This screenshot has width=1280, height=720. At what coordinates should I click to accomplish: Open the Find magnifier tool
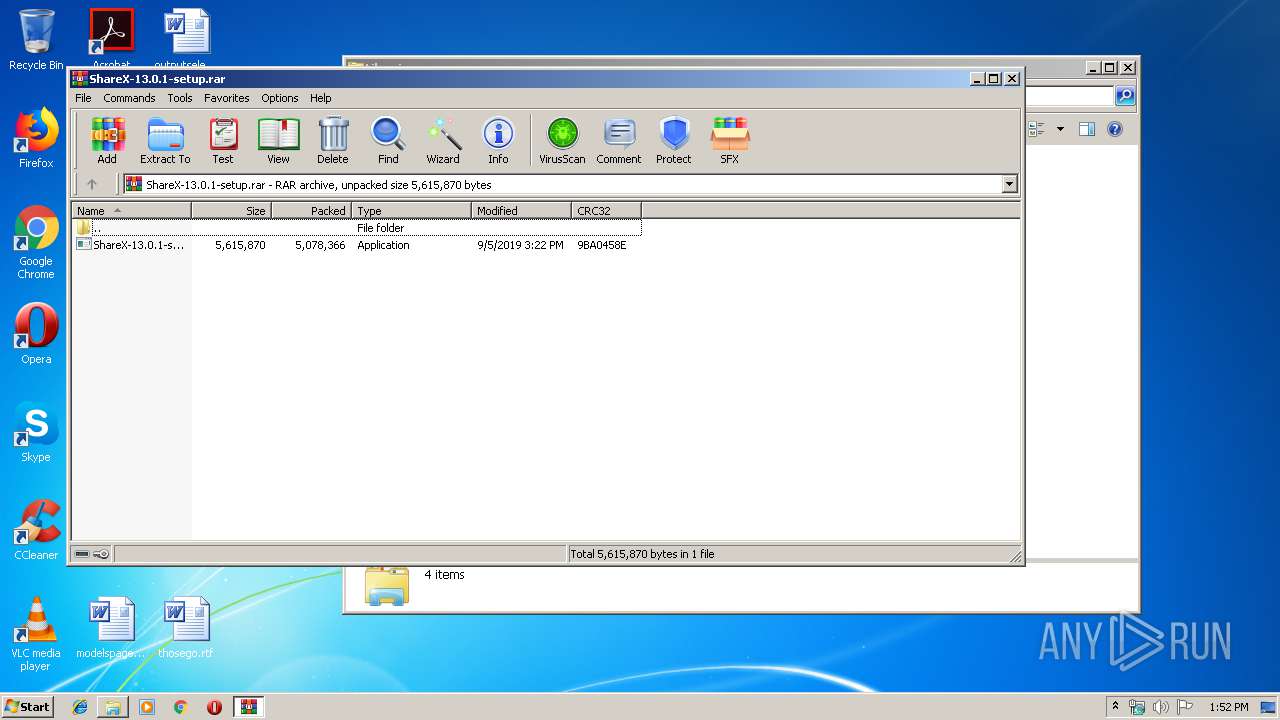tap(388, 141)
